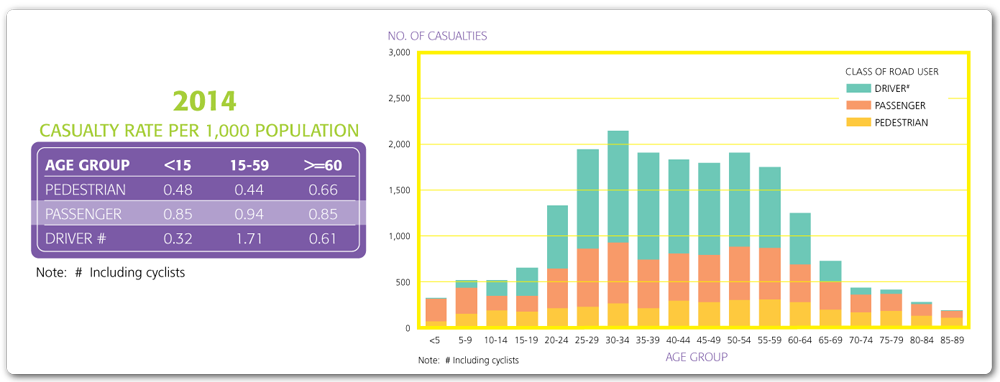Click the NO. OF CASUALTIES axis title

click(x=438, y=36)
